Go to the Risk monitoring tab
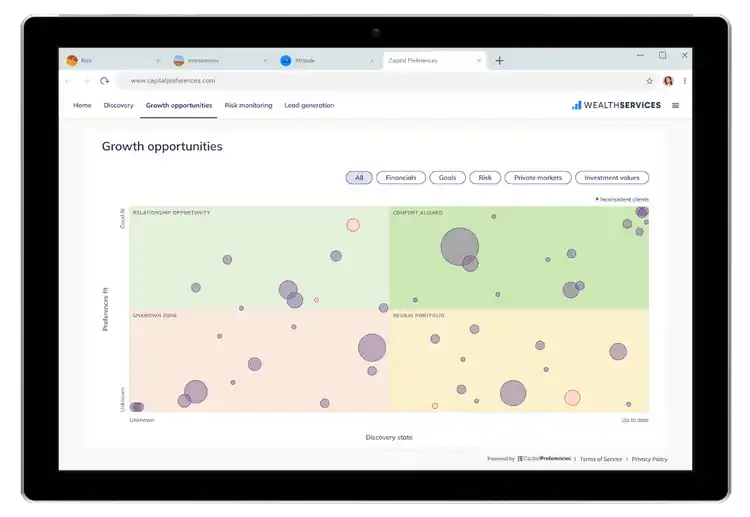Viewport: 750px width, 517px height. click(x=248, y=105)
